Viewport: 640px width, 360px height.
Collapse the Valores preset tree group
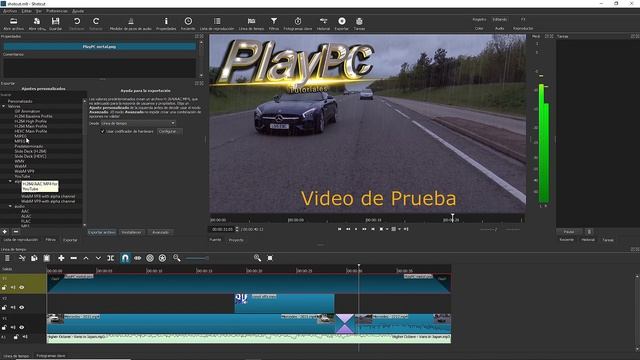[x=4, y=106]
